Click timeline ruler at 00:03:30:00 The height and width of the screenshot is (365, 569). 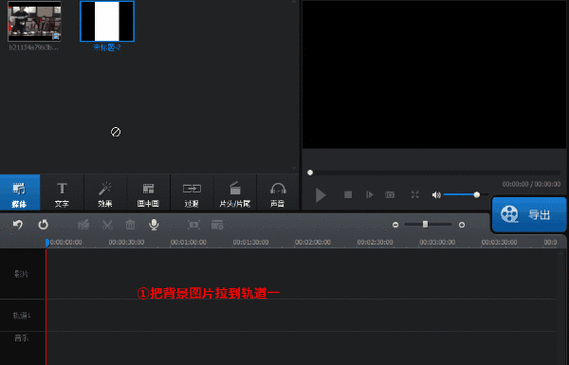click(x=499, y=242)
